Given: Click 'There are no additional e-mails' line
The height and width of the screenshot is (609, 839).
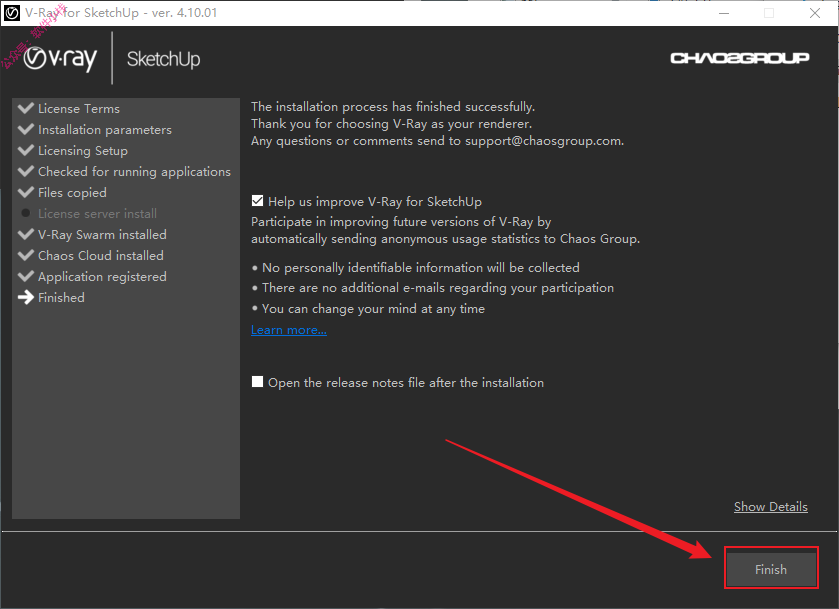Looking at the screenshot, I should 438,288.
